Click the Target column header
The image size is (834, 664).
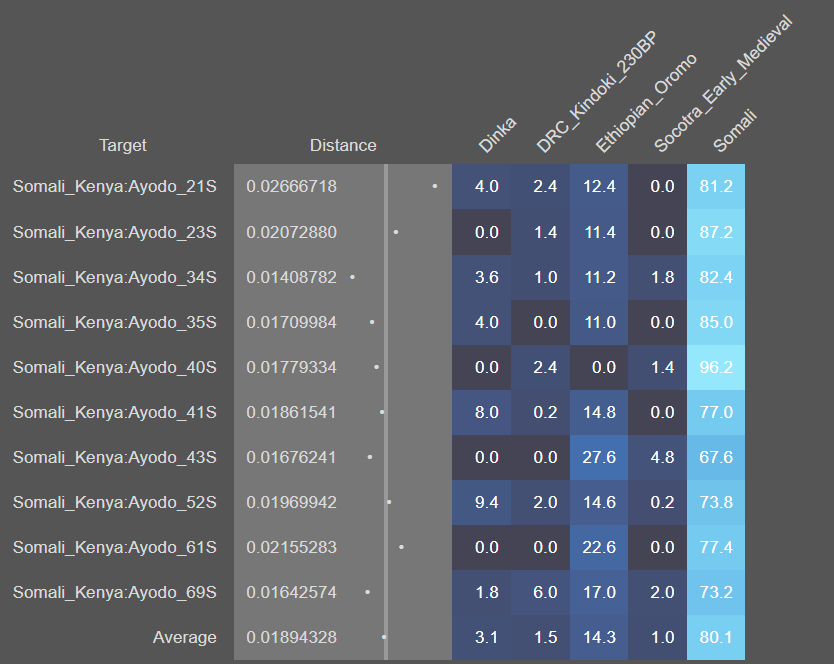click(x=122, y=145)
